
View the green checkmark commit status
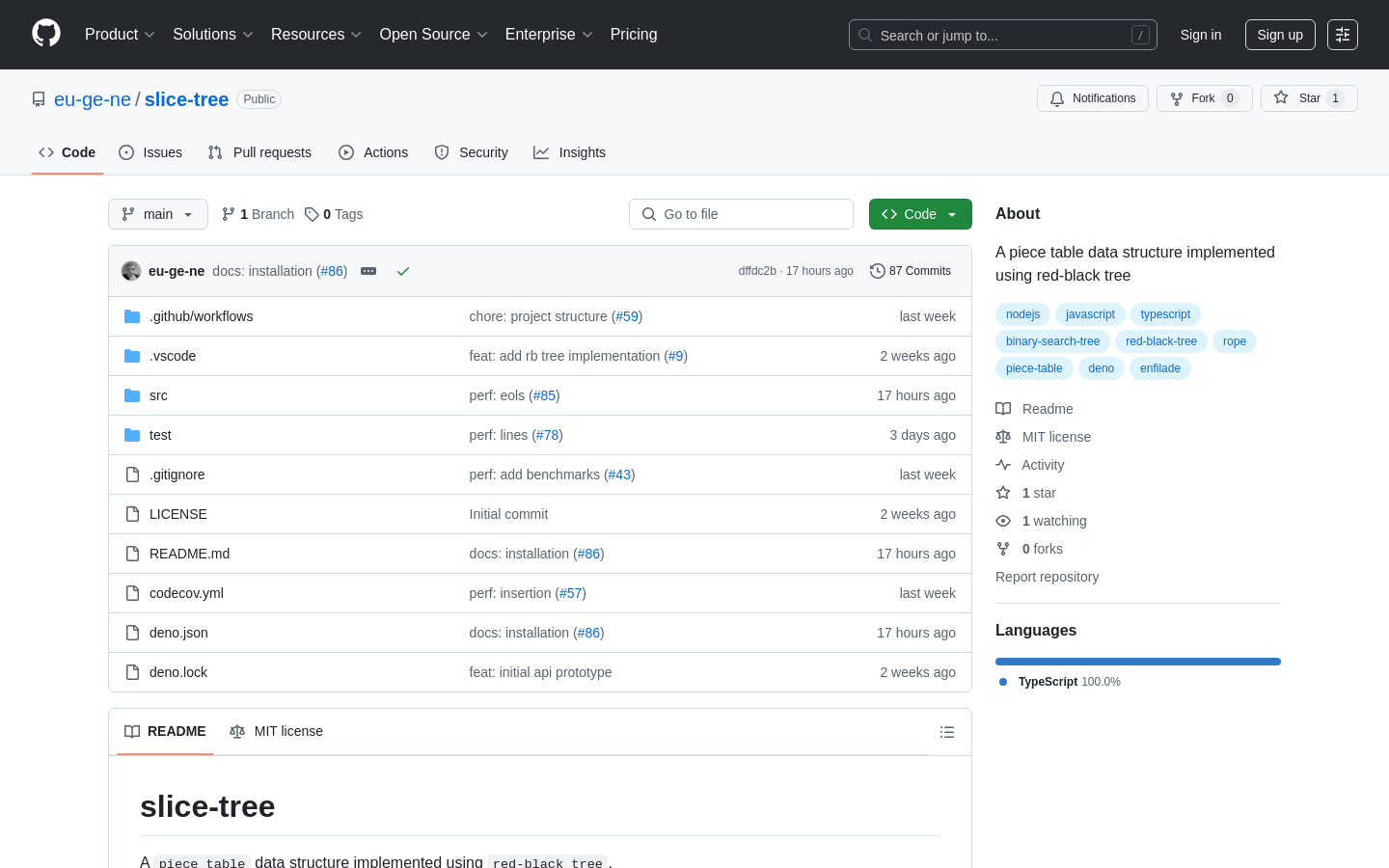click(403, 271)
